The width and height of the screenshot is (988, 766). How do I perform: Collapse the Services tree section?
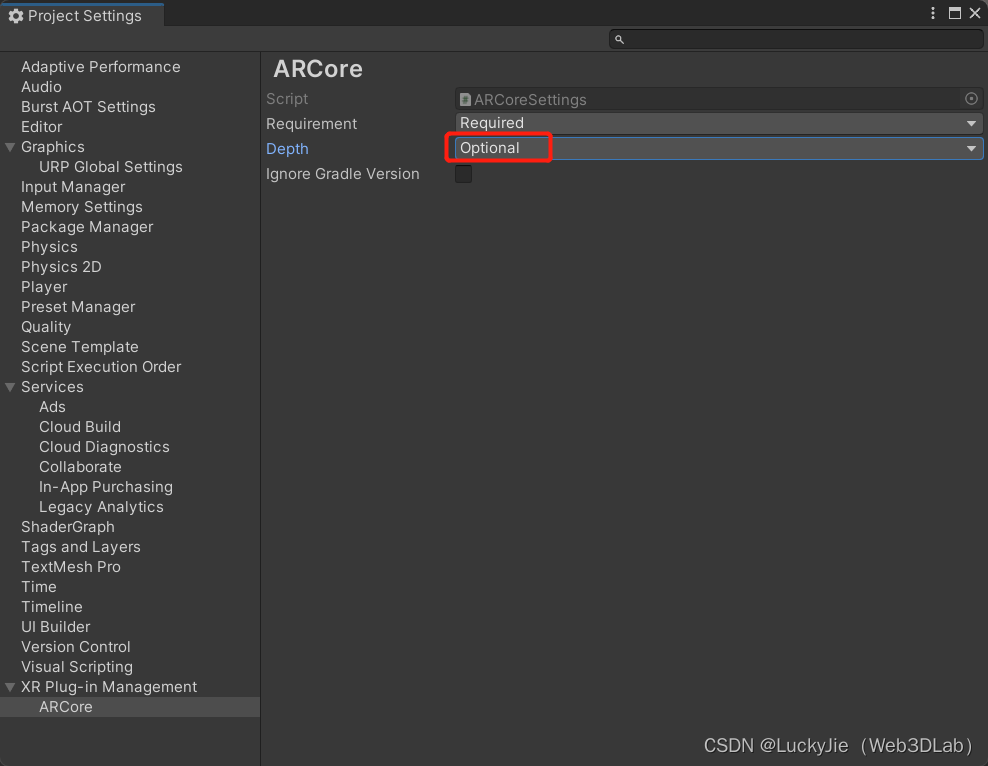pyautogui.click(x=10, y=387)
